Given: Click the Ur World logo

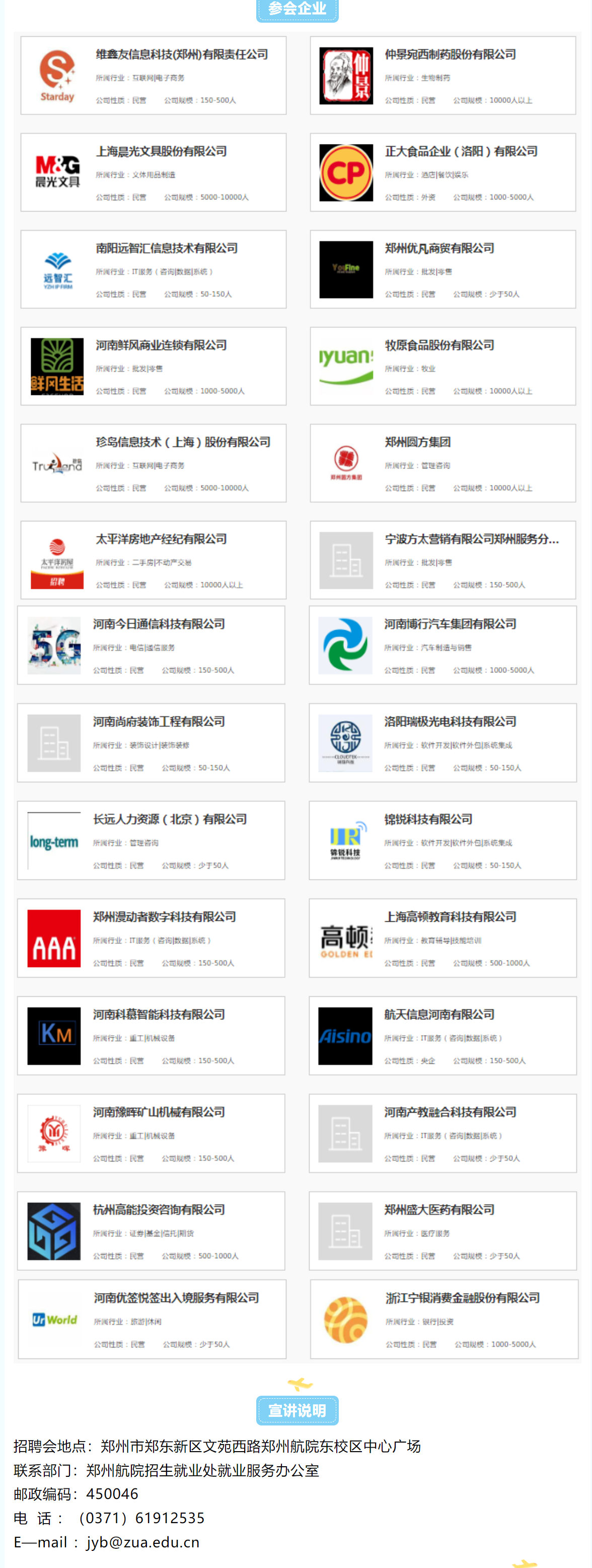Looking at the screenshot, I should (x=55, y=1320).
